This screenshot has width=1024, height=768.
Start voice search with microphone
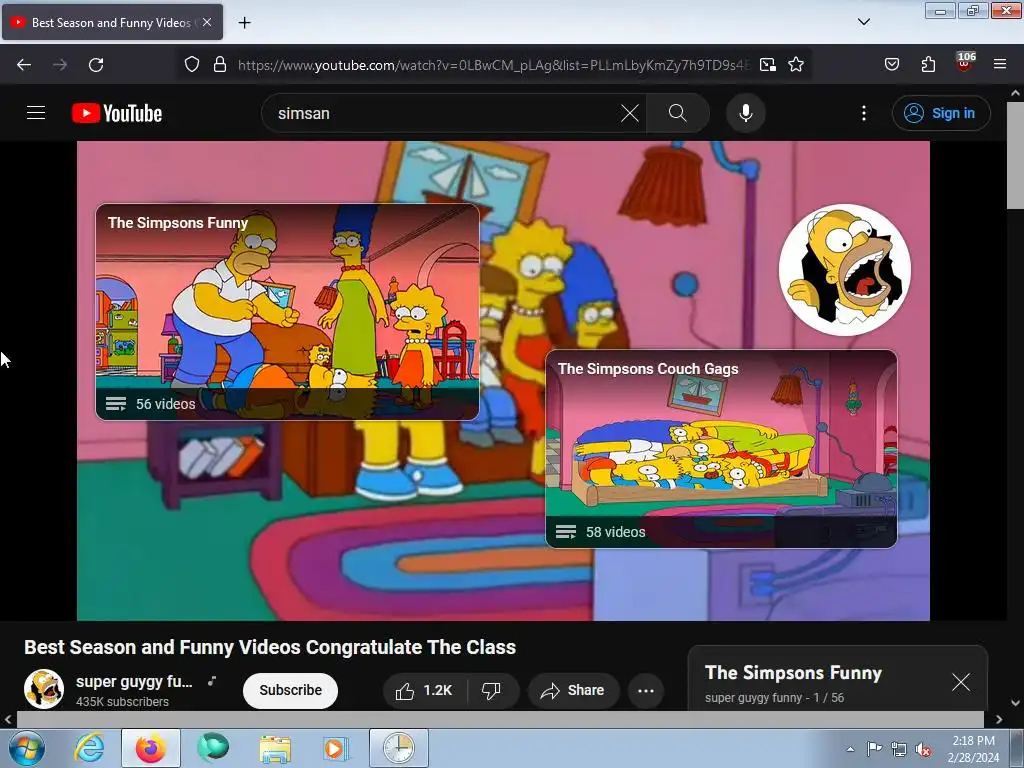coord(745,113)
